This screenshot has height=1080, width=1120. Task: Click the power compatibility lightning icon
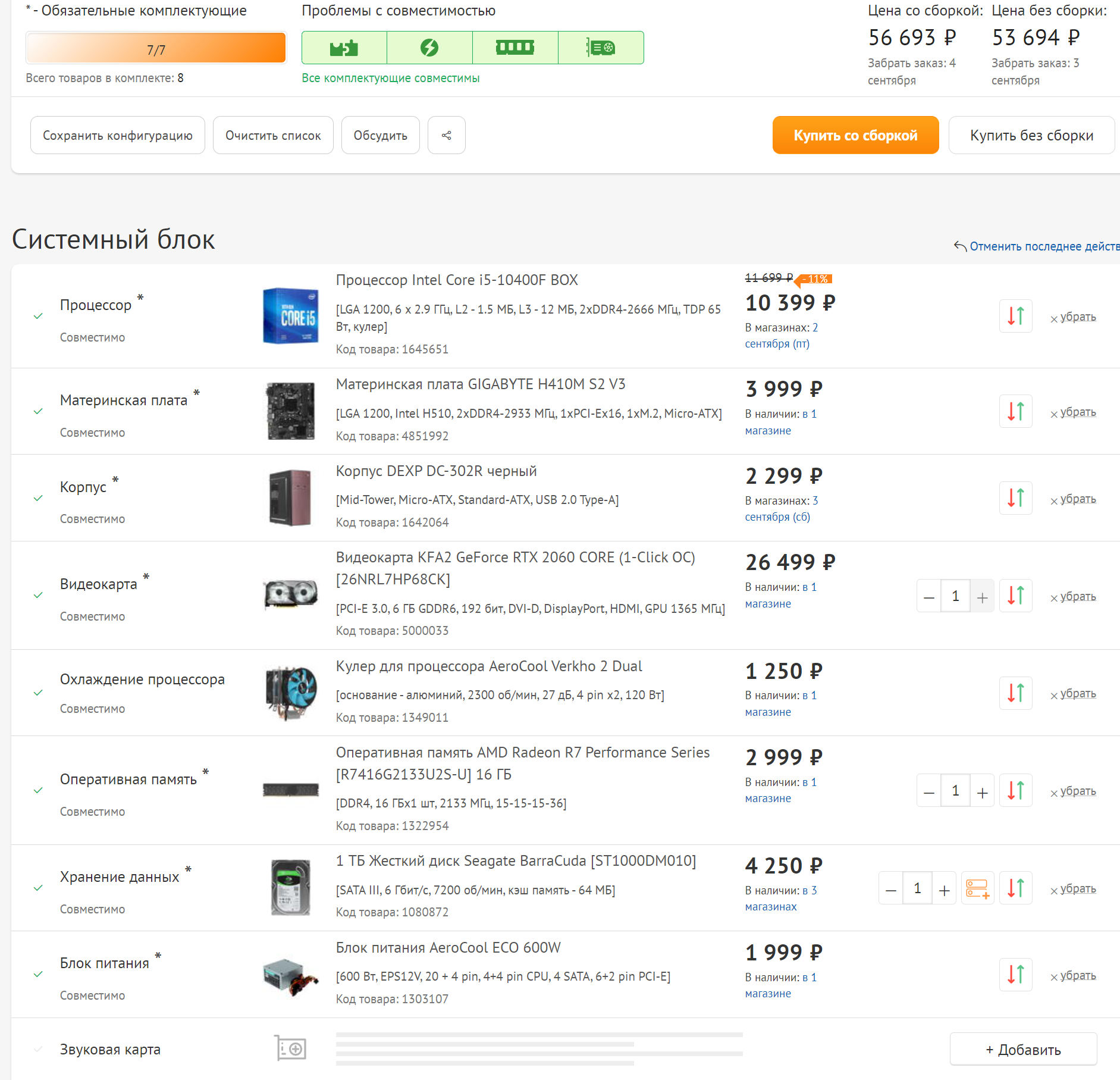click(x=429, y=47)
